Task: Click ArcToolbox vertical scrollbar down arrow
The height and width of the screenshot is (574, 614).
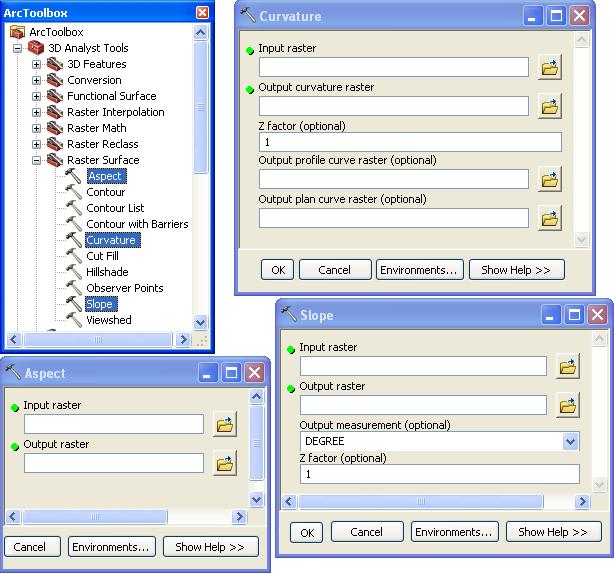Action: (200, 322)
